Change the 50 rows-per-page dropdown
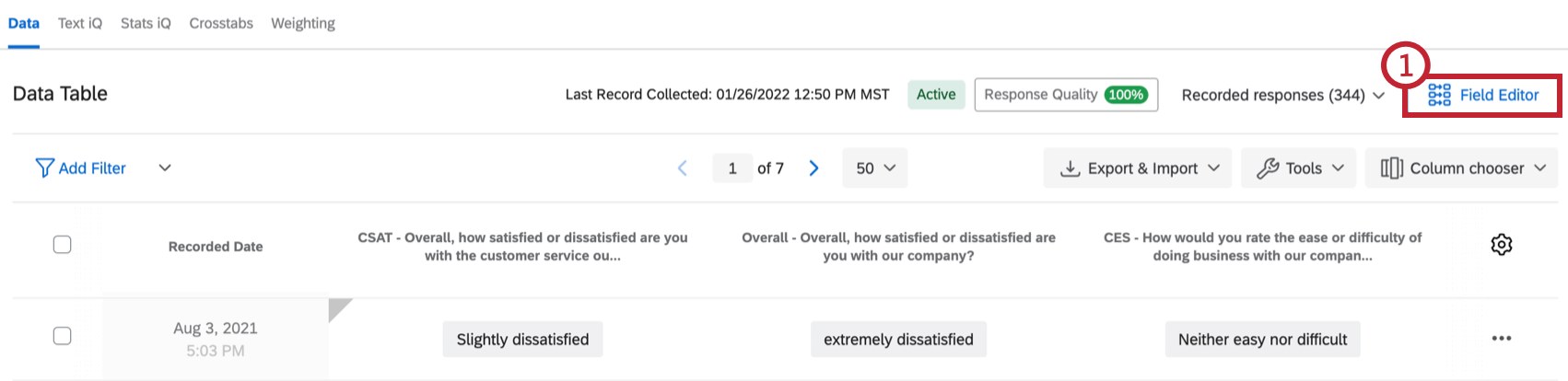1568x381 pixels. pos(875,167)
